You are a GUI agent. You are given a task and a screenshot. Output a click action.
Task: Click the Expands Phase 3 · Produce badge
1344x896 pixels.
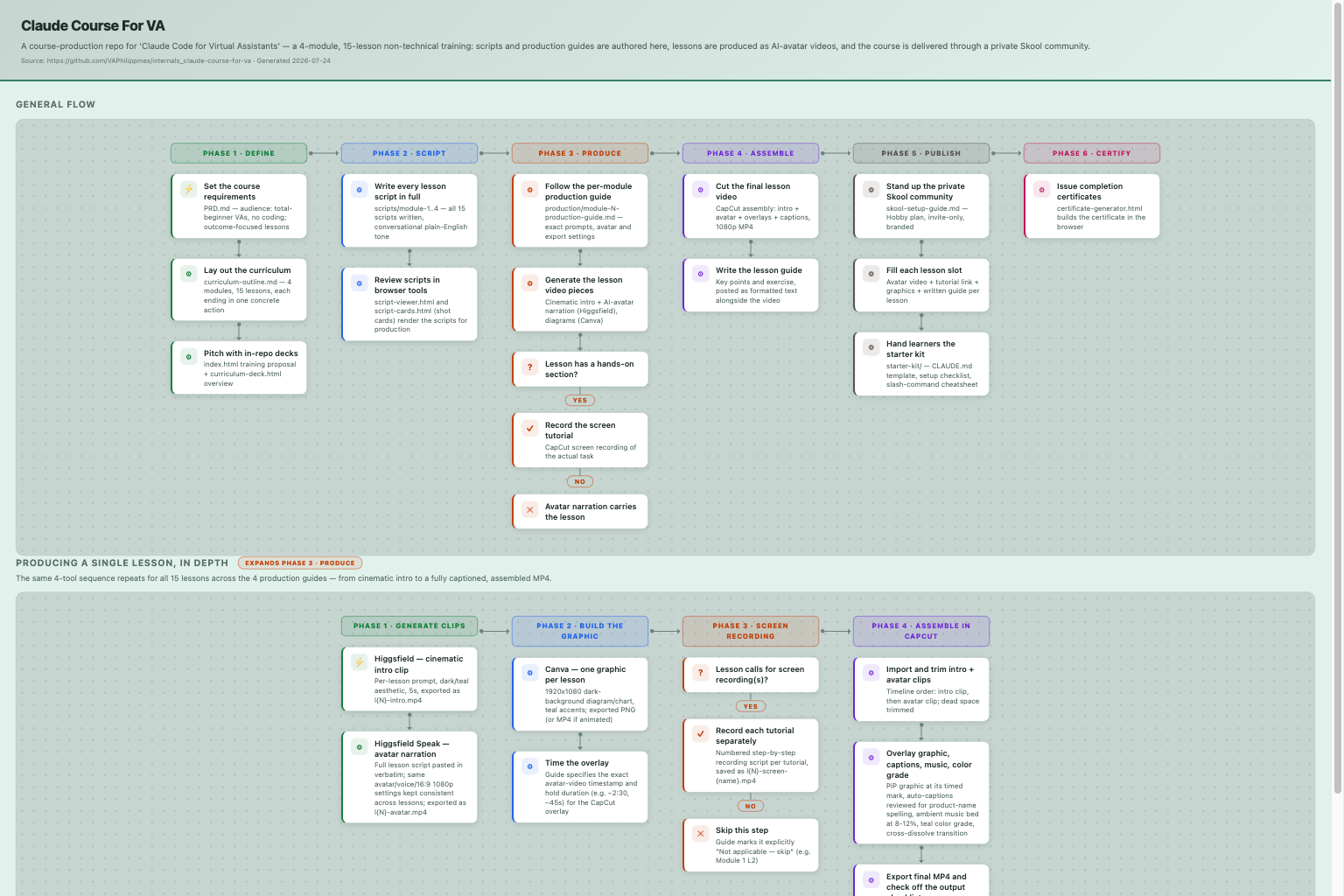pyautogui.click(x=300, y=563)
